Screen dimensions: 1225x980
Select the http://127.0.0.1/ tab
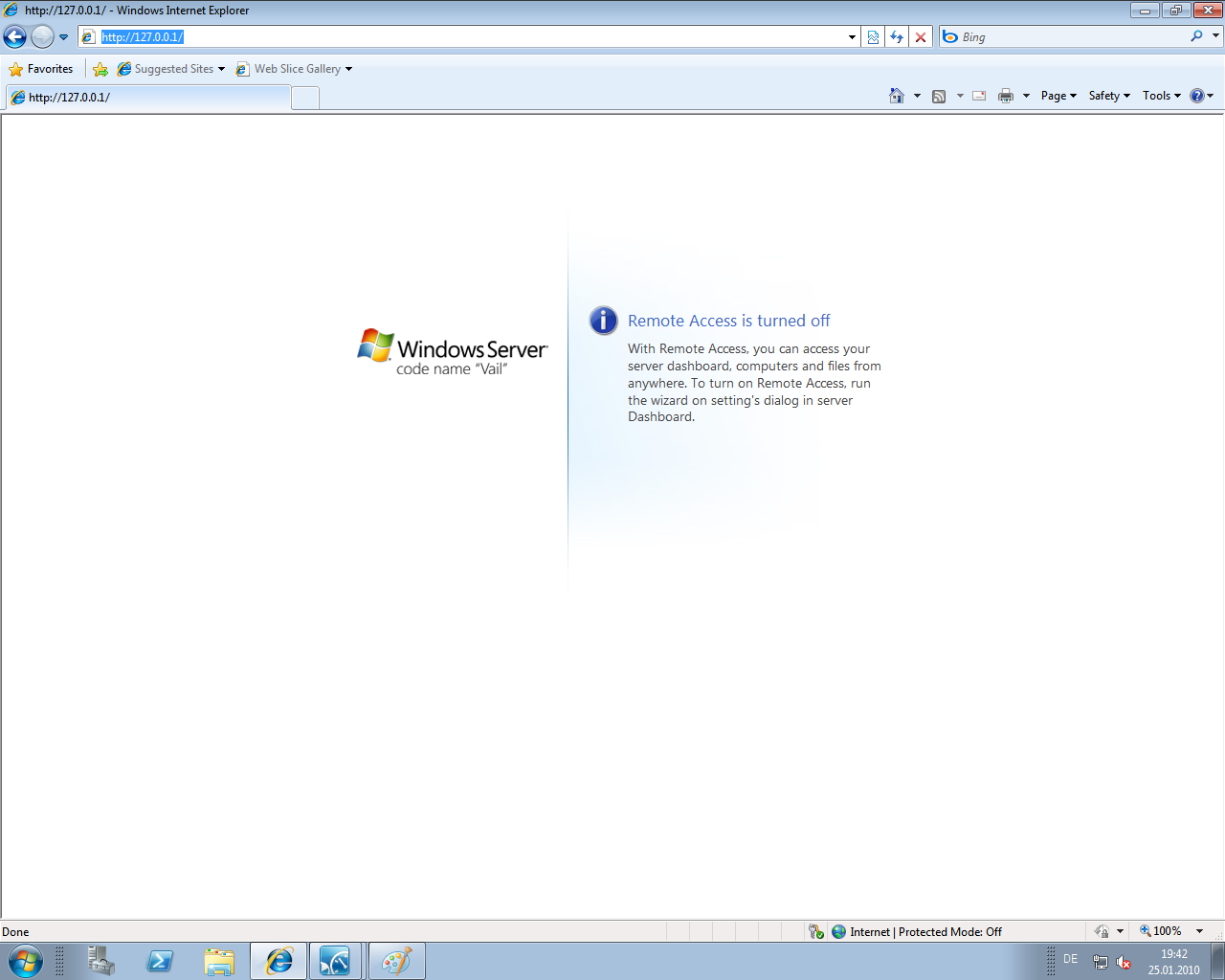click(x=148, y=98)
